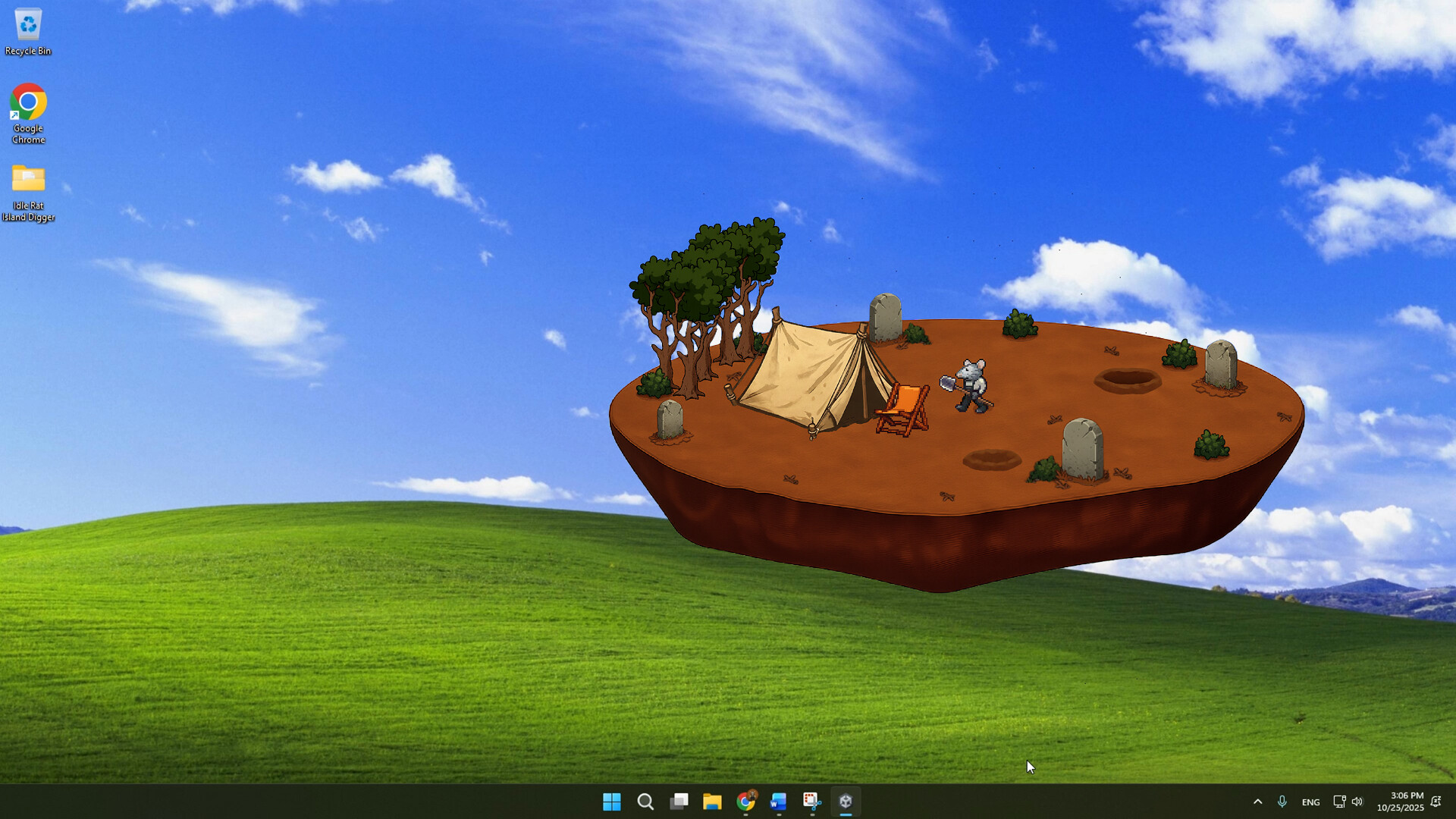Screen dimensions: 1456x819
Task: Activate Task View on the taskbar
Action: click(679, 802)
